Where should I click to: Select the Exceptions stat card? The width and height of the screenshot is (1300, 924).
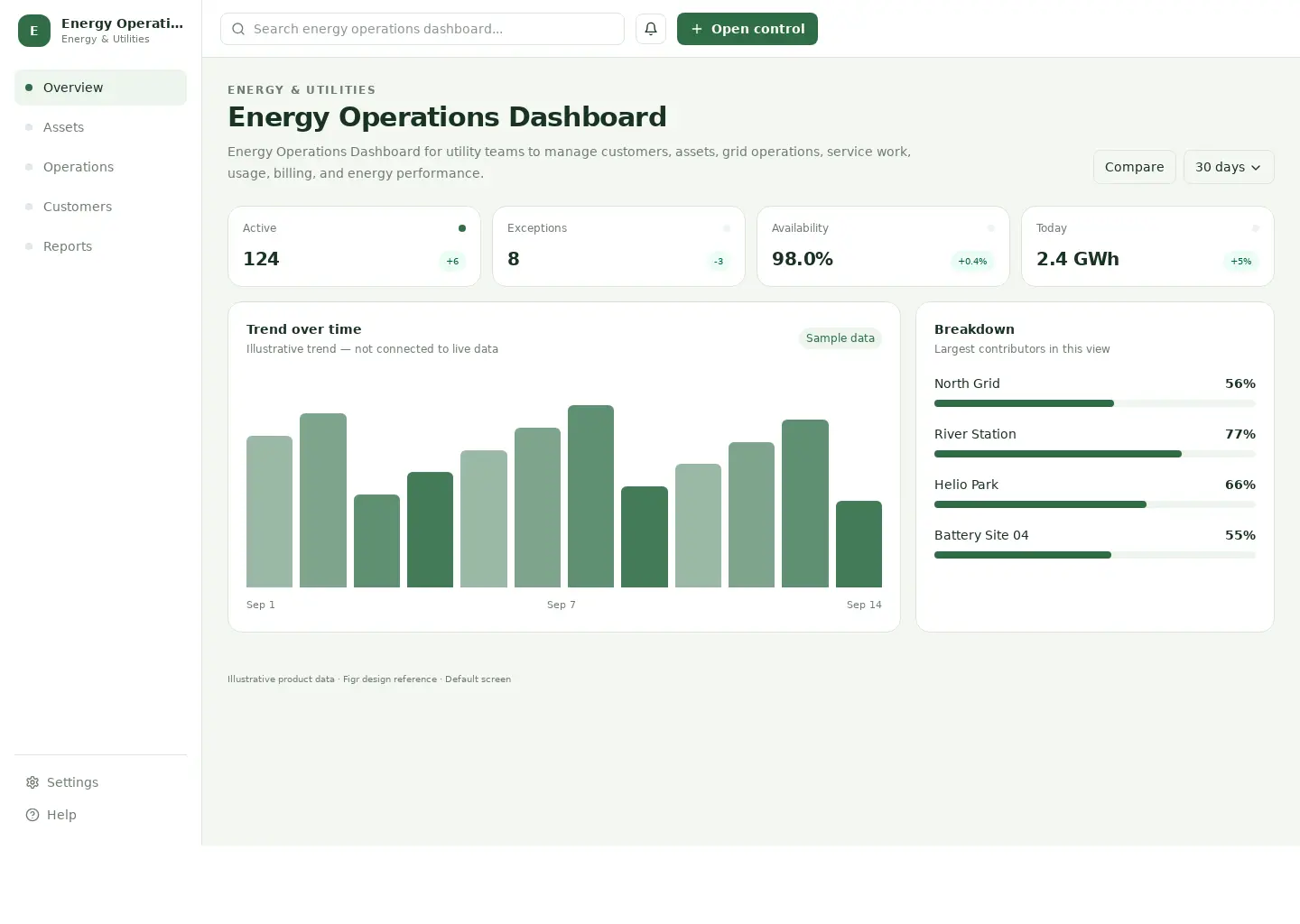[x=618, y=246]
